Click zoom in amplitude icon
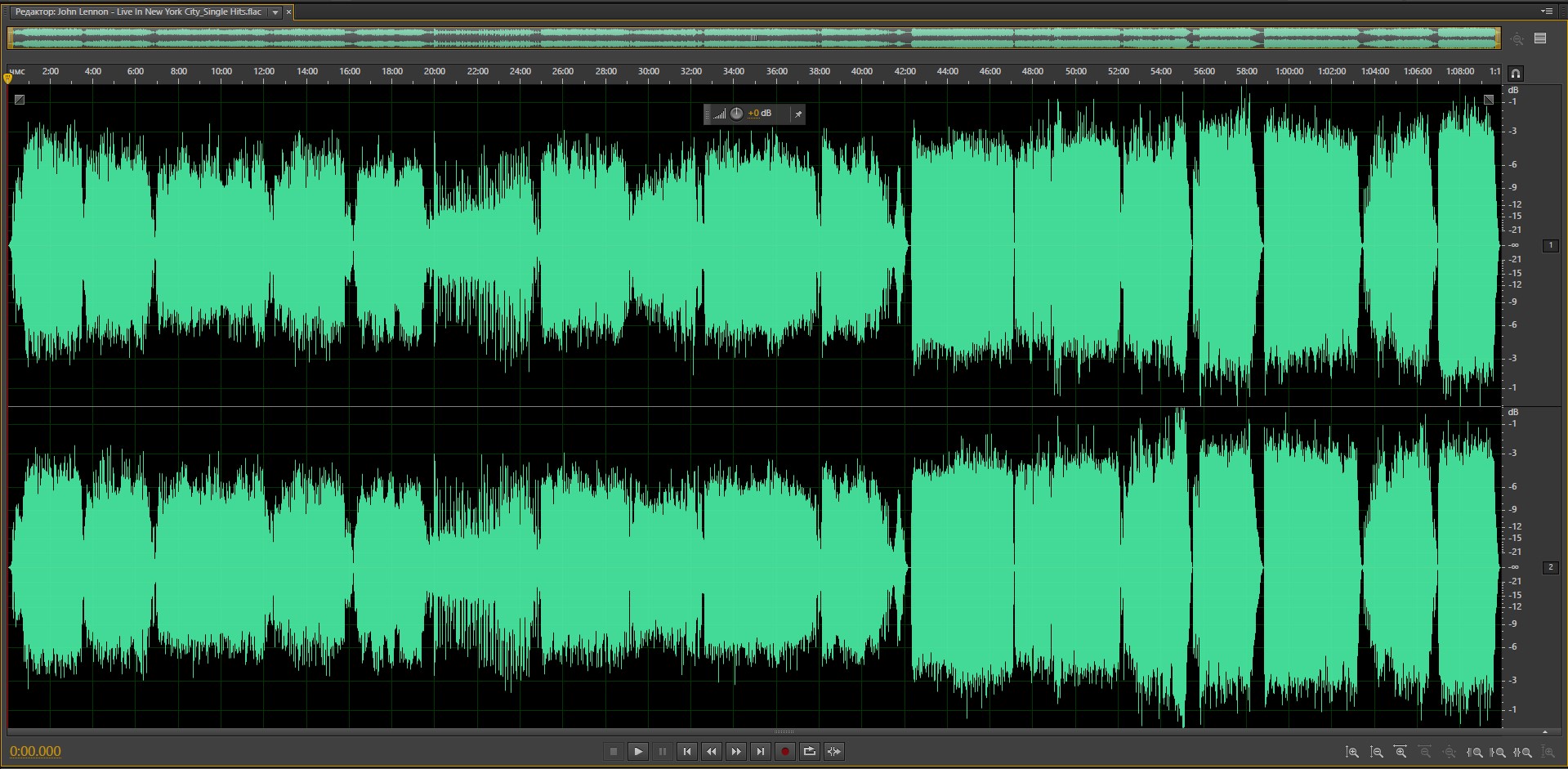This screenshot has height=769, width=1568. tap(1352, 752)
